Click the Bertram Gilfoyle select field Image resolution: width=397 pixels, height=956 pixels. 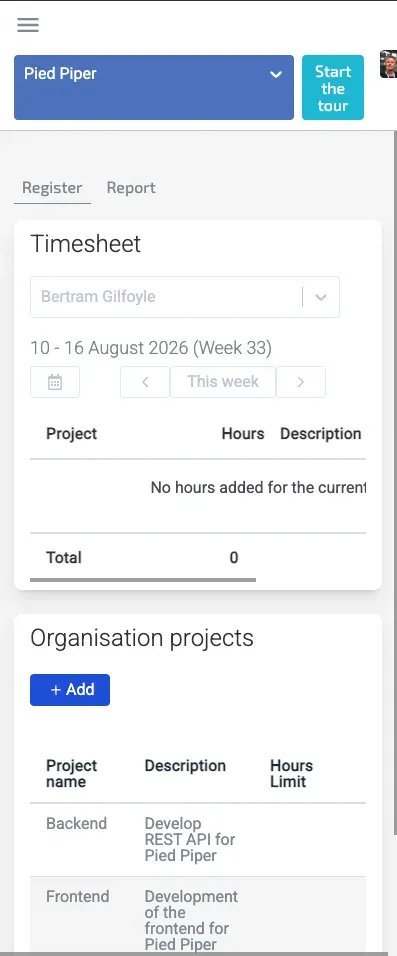185,297
